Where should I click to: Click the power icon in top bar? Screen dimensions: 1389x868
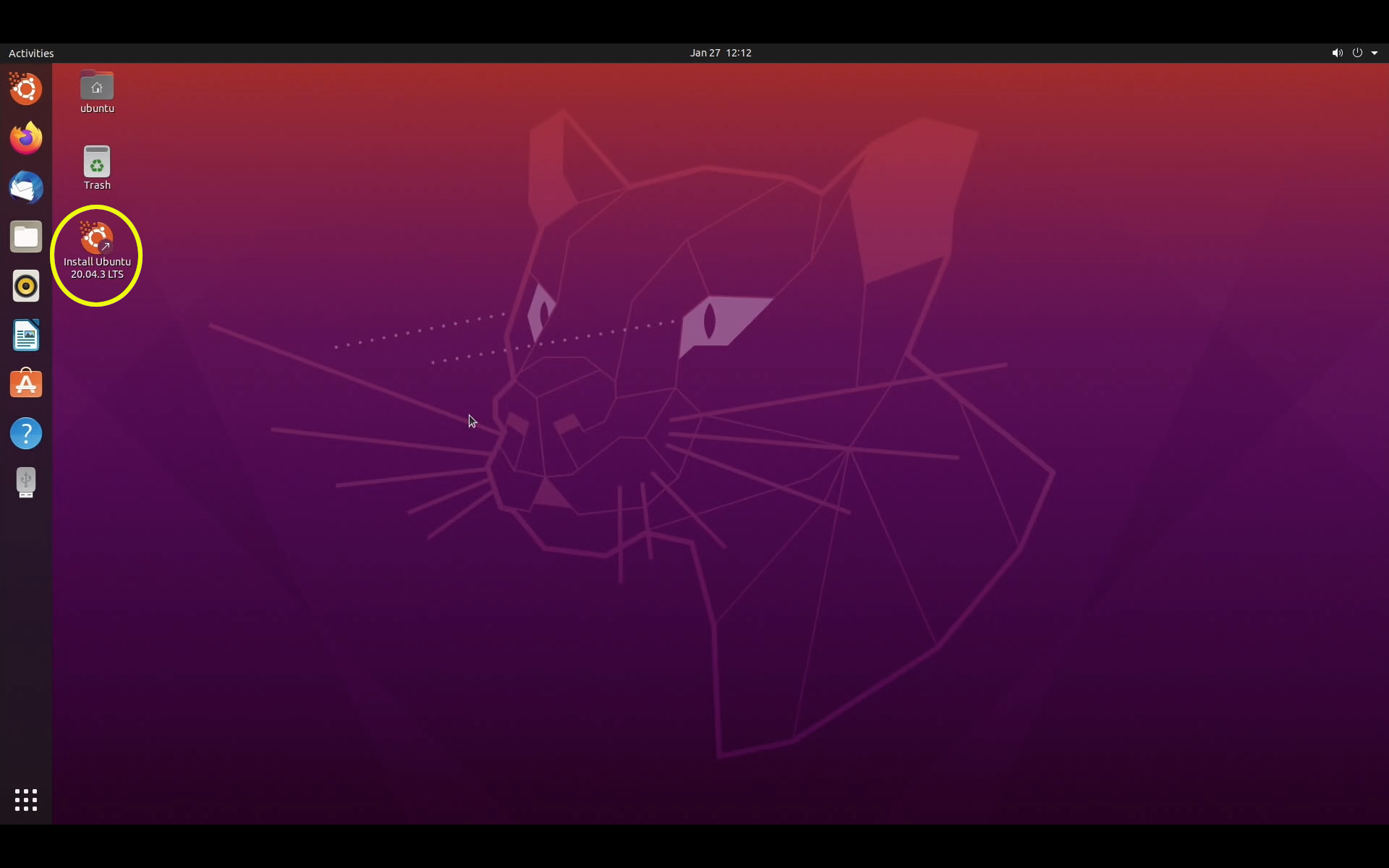pos(1357,53)
